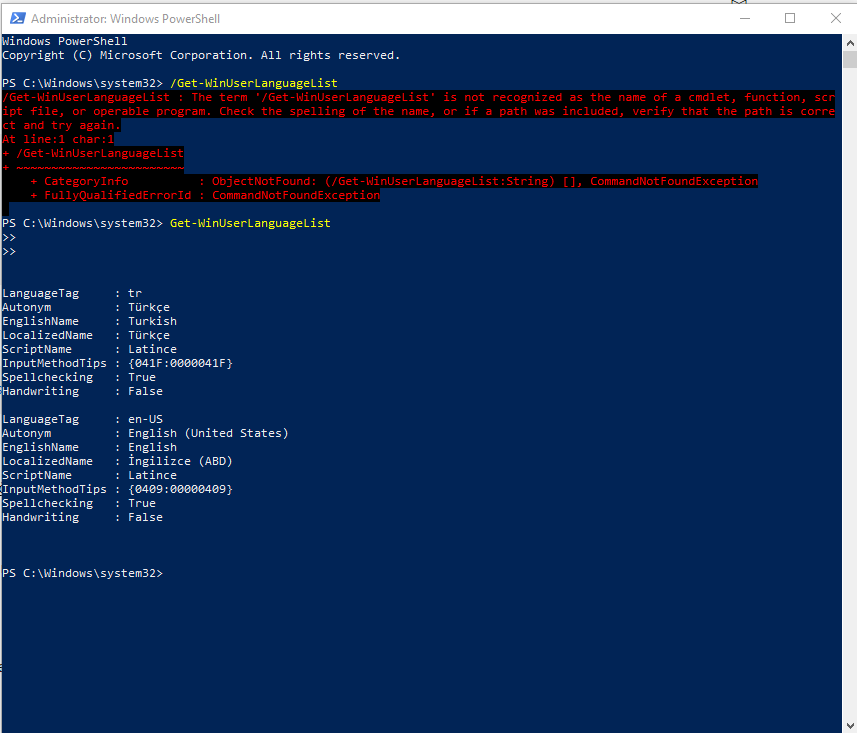The image size is (857, 733).
Task: Click the PowerShell icon in title bar
Action: coord(17,18)
